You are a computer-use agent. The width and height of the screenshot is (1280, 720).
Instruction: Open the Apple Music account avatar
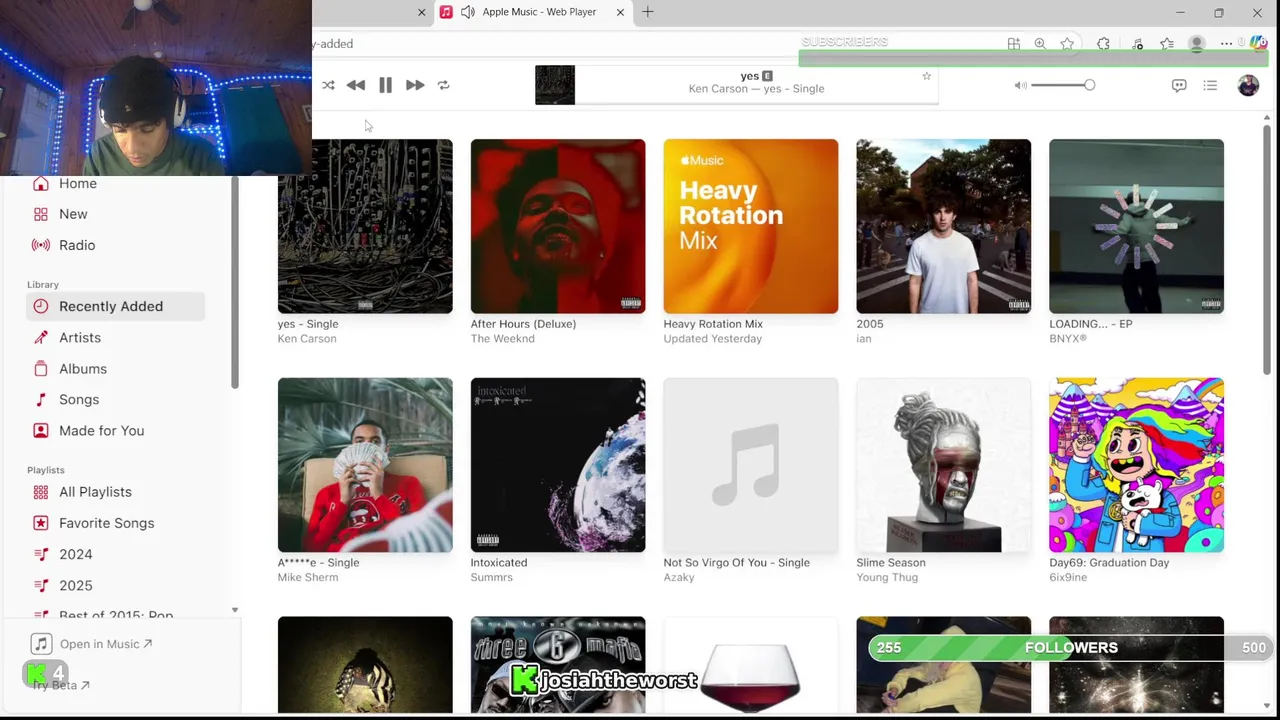coord(1248,85)
